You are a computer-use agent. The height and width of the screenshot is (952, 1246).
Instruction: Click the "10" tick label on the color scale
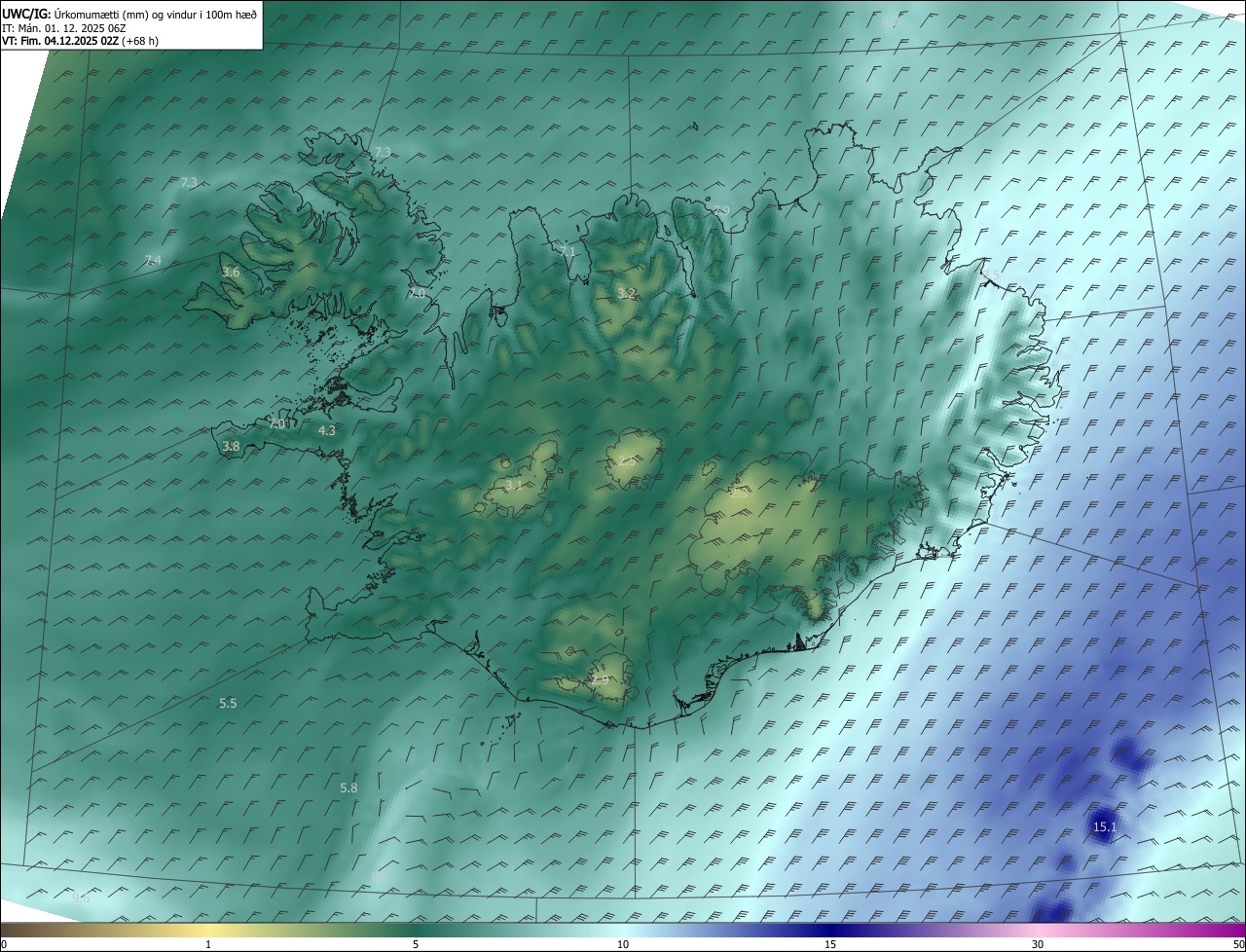pos(623,944)
